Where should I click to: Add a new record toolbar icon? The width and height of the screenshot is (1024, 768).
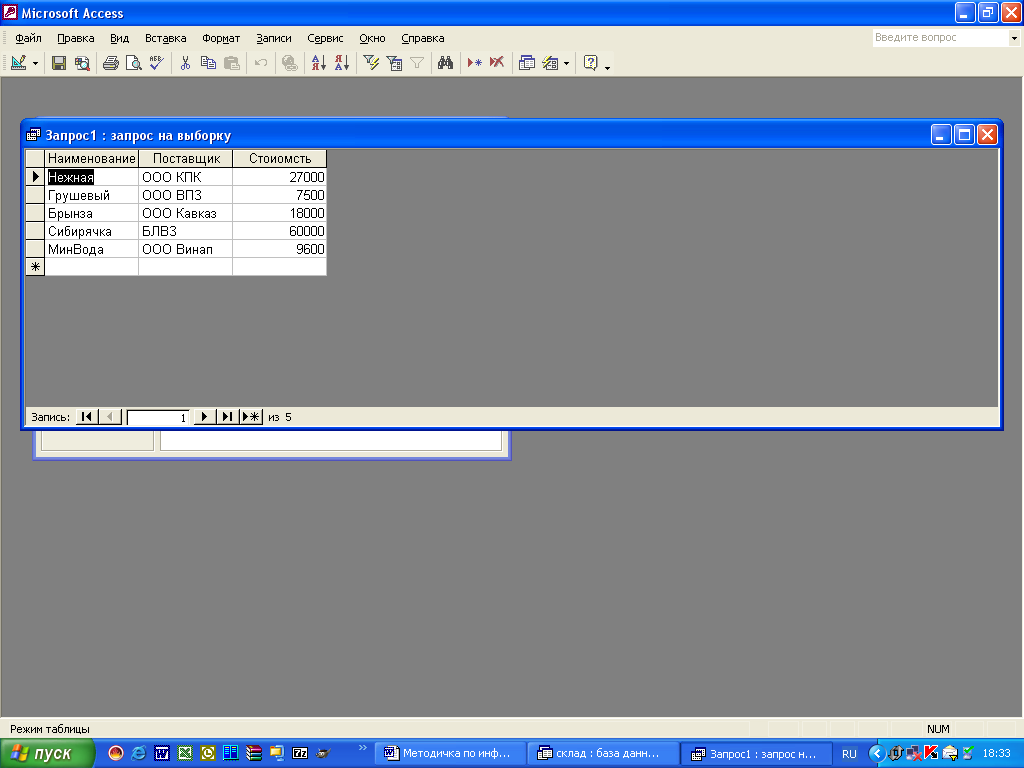[x=475, y=63]
